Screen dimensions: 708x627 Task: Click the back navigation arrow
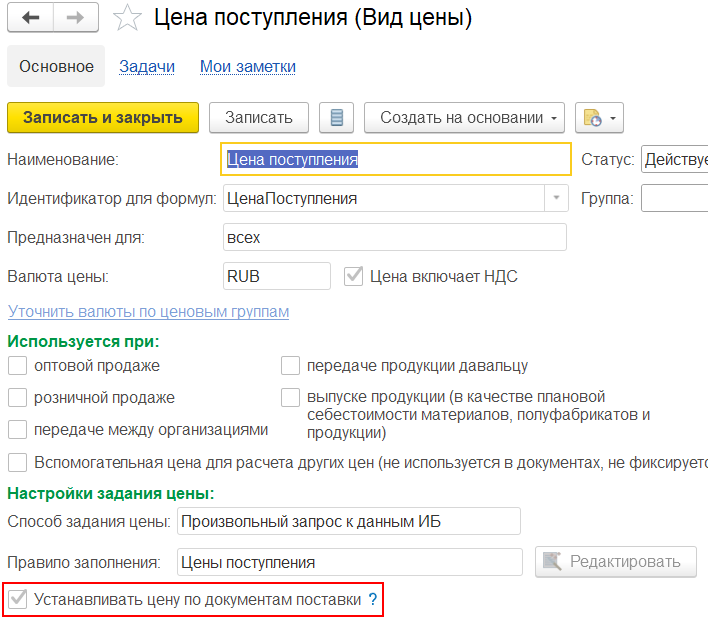coord(31,18)
